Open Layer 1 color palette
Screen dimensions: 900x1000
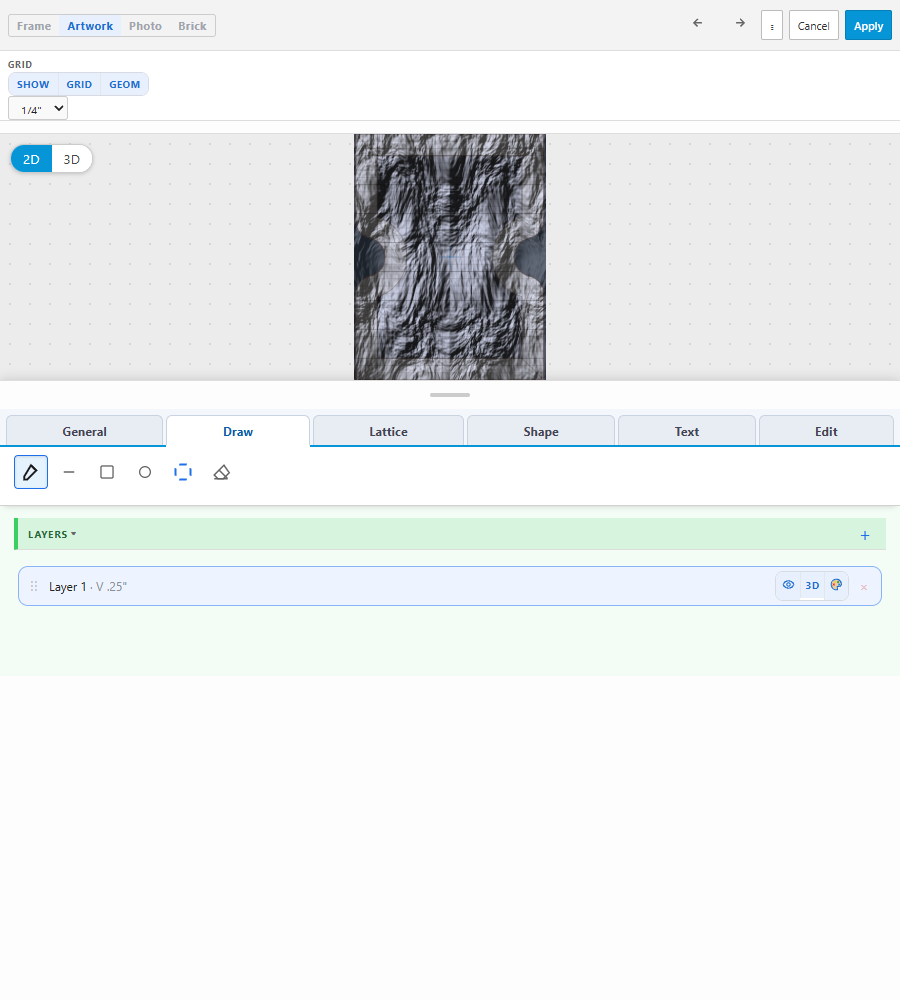point(836,585)
